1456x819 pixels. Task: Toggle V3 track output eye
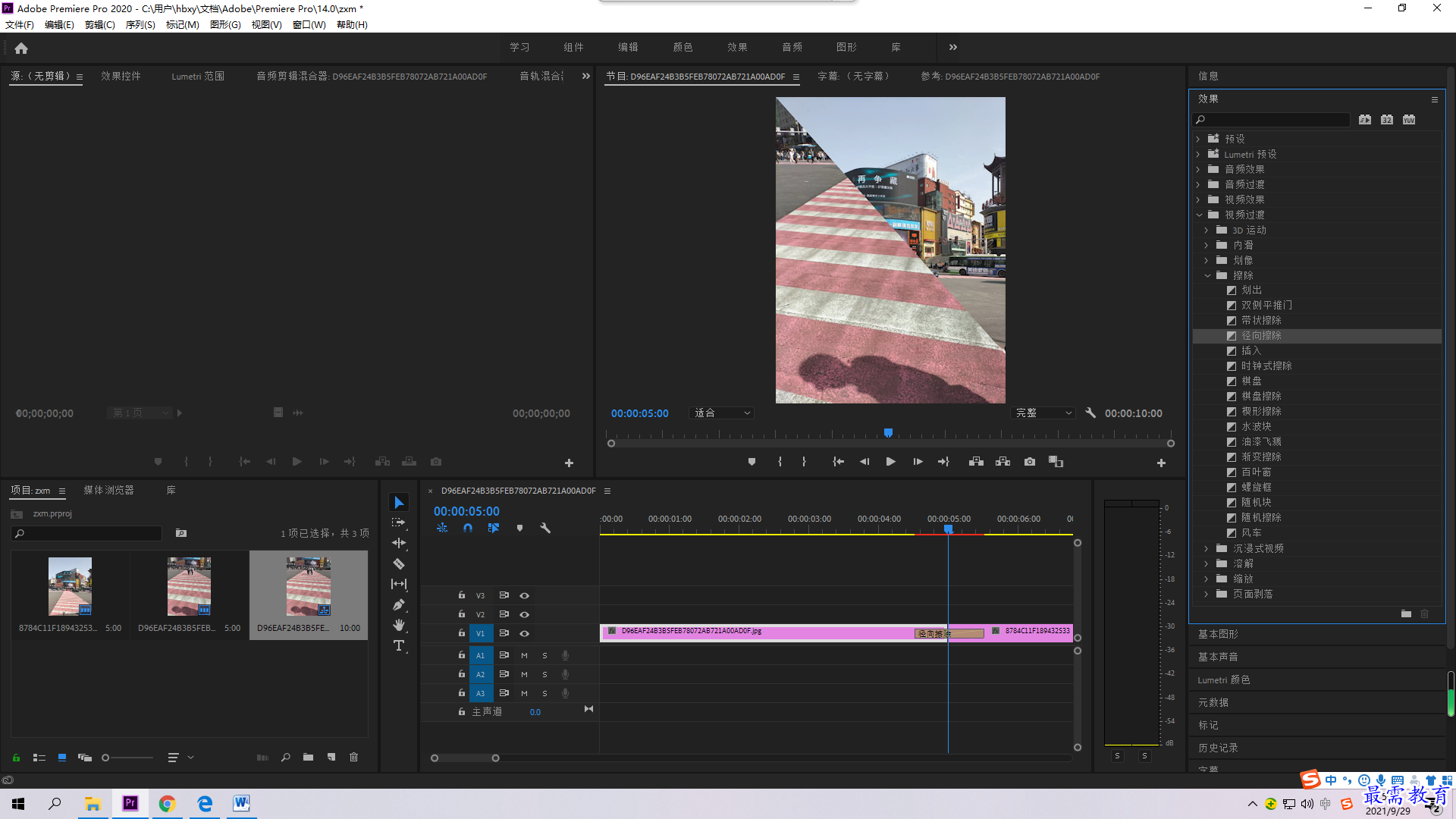(x=524, y=596)
